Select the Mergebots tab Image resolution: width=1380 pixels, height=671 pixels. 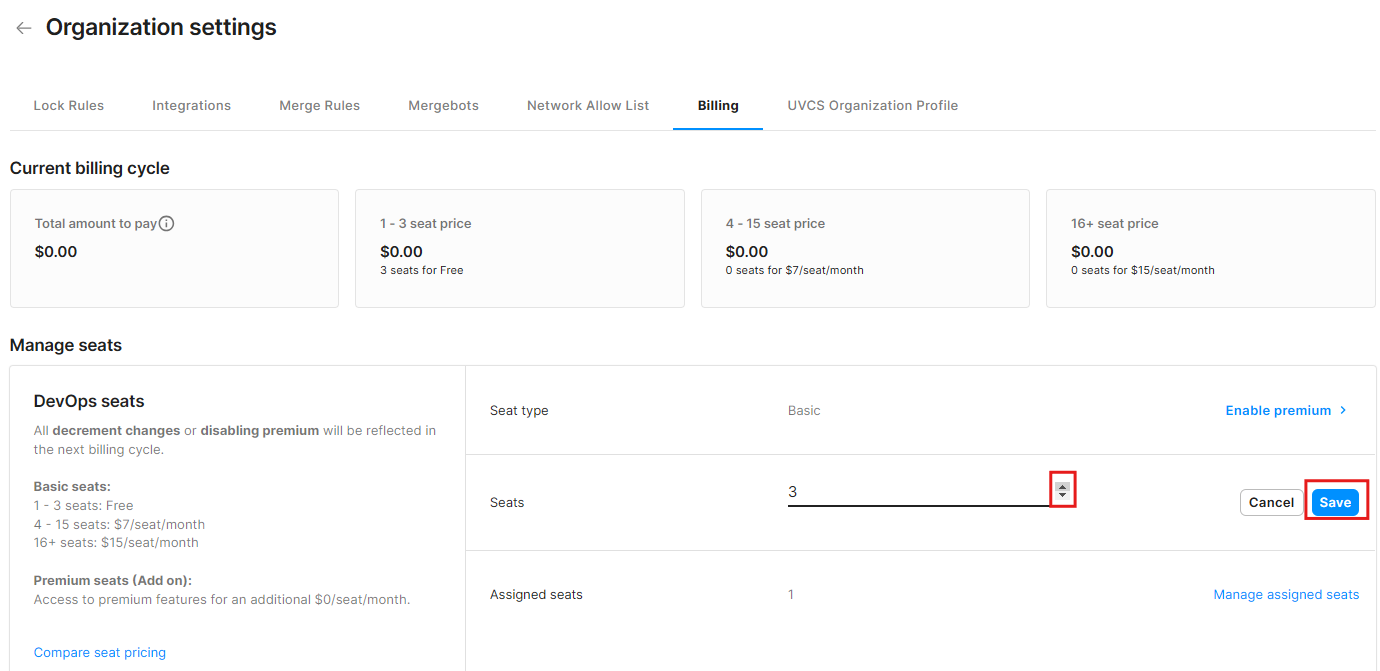click(x=443, y=105)
